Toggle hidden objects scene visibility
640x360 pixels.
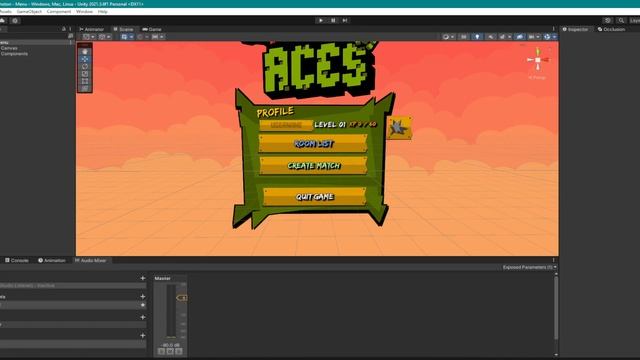(x=519, y=37)
